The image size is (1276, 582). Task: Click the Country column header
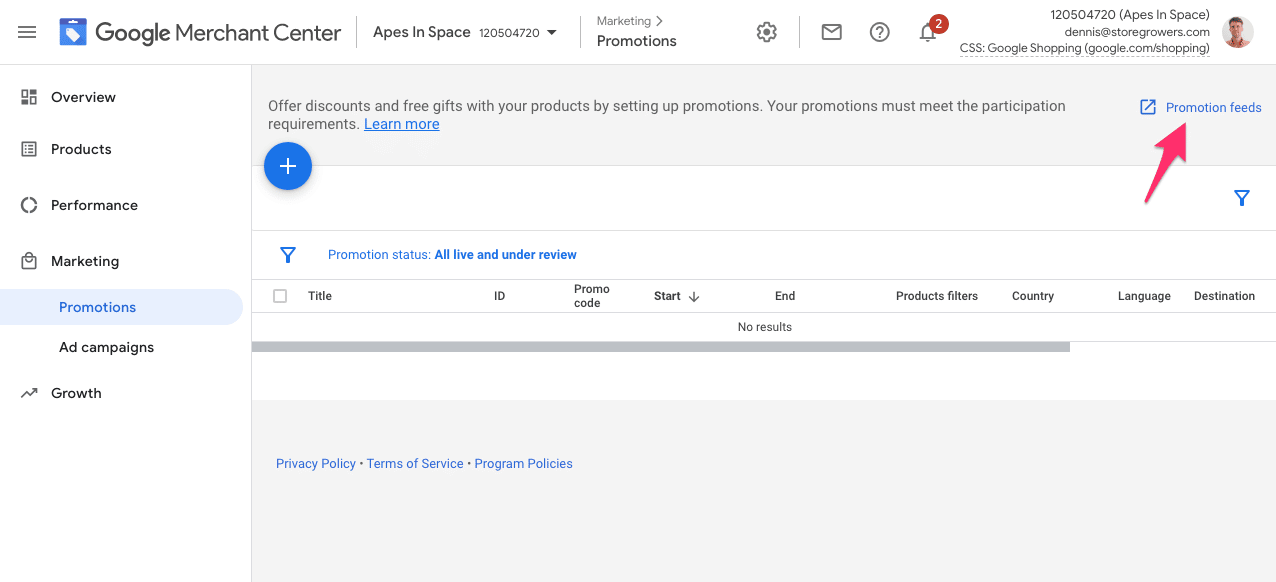click(x=1033, y=296)
